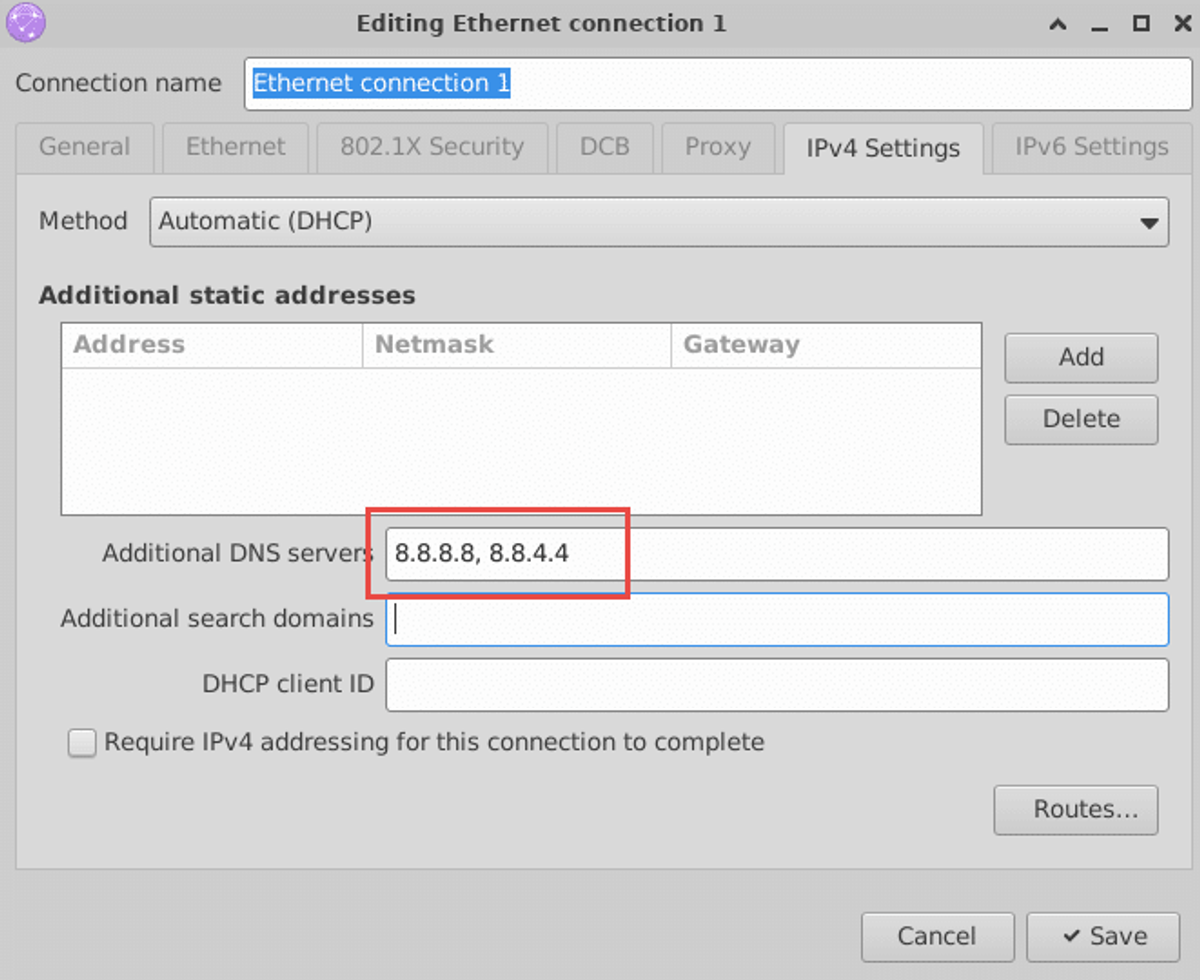The width and height of the screenshot is (1200, 980).
Task: Click the Additional DNS servers field
Action: (777, 554)
